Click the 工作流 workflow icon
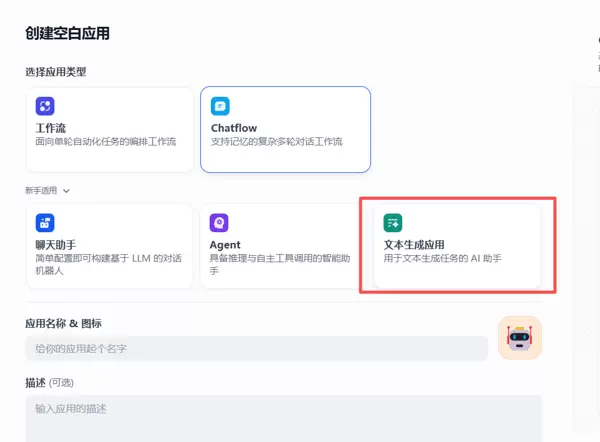Viewport: 600px width, 442px height. pyautogui.click(x=45, y=106)
